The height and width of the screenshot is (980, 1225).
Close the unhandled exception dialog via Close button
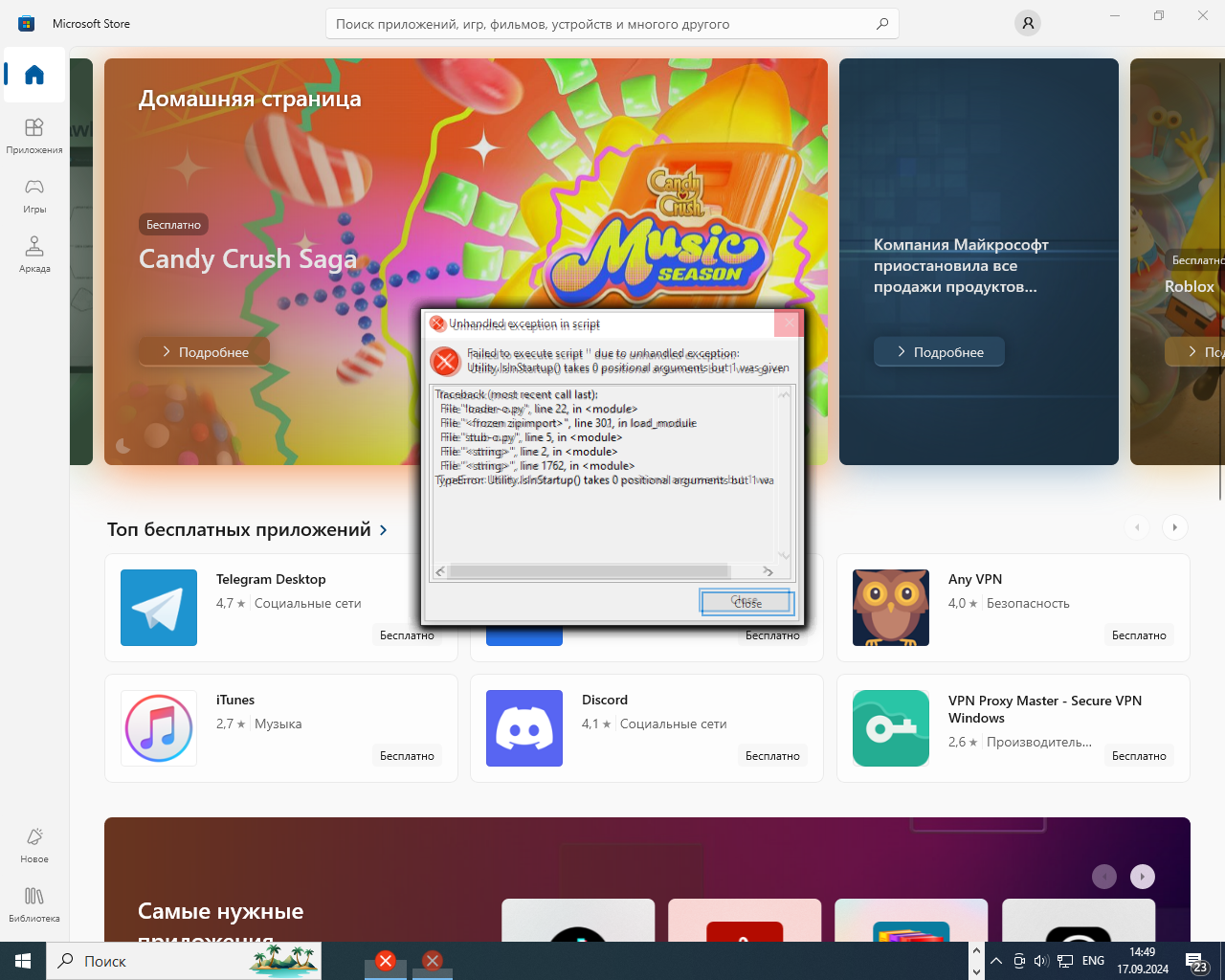(x=746, y=602)
